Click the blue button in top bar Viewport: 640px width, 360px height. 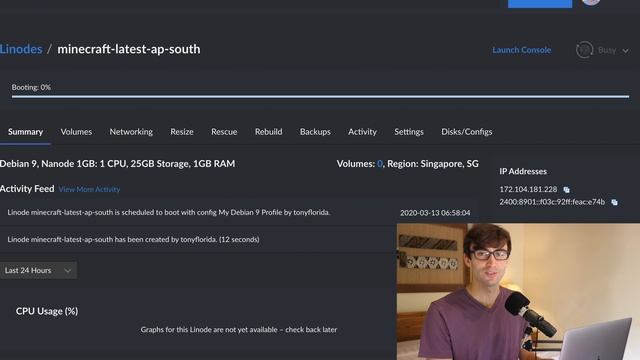[540, 4]
